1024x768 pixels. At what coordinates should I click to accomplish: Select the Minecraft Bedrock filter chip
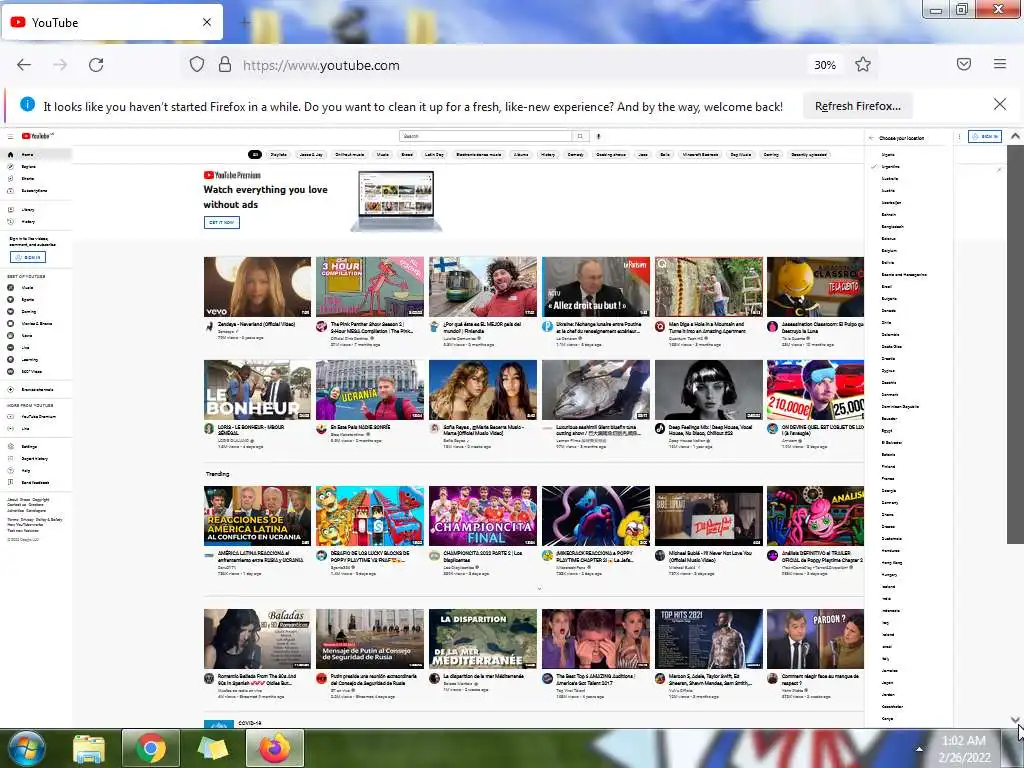point(701,155)
